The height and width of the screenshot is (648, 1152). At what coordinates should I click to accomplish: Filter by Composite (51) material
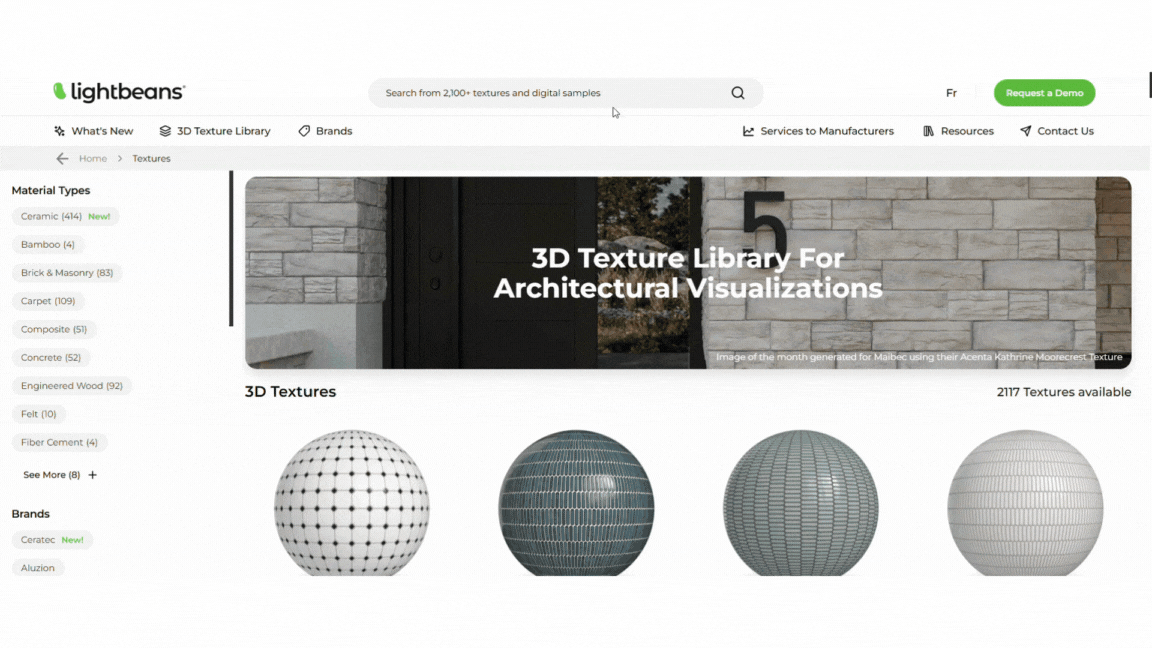(x=54, y=330)
